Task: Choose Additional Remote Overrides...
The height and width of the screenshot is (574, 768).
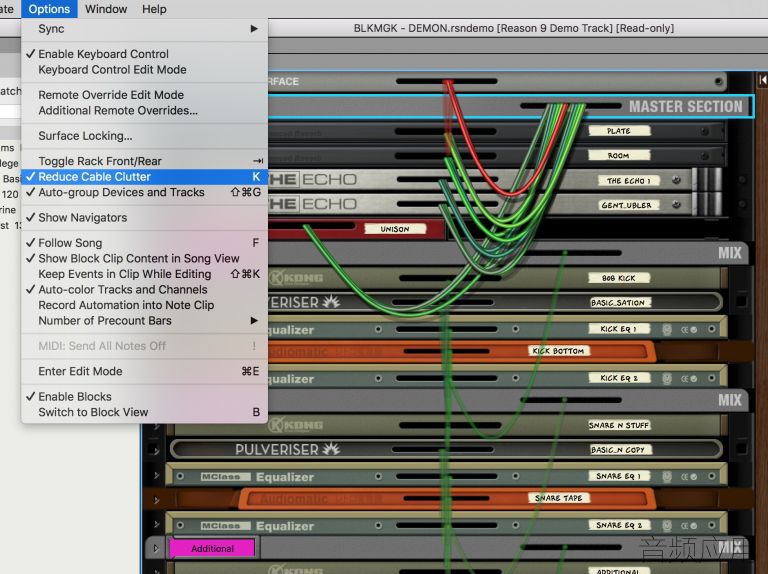Action: click(x=145, y=111)
